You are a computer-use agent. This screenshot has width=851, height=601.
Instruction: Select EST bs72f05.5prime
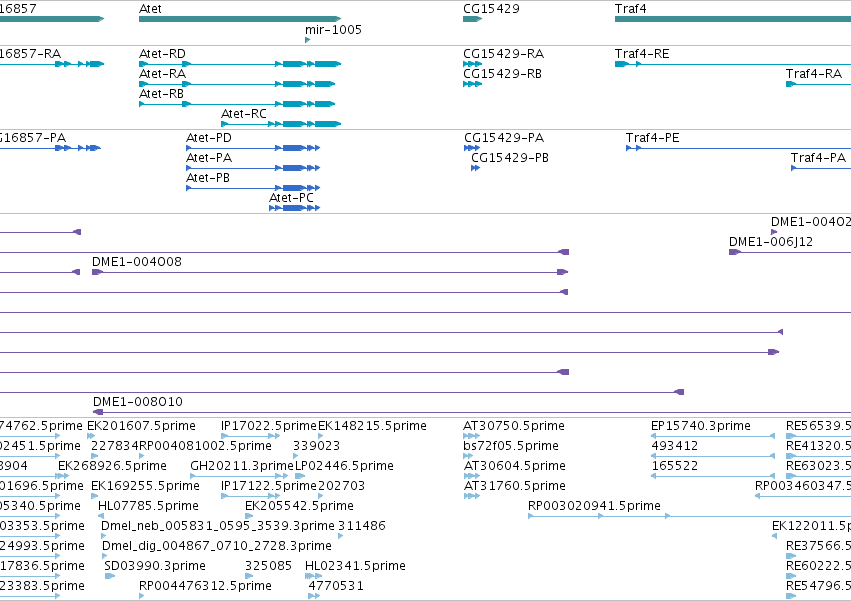pos(468,456)
